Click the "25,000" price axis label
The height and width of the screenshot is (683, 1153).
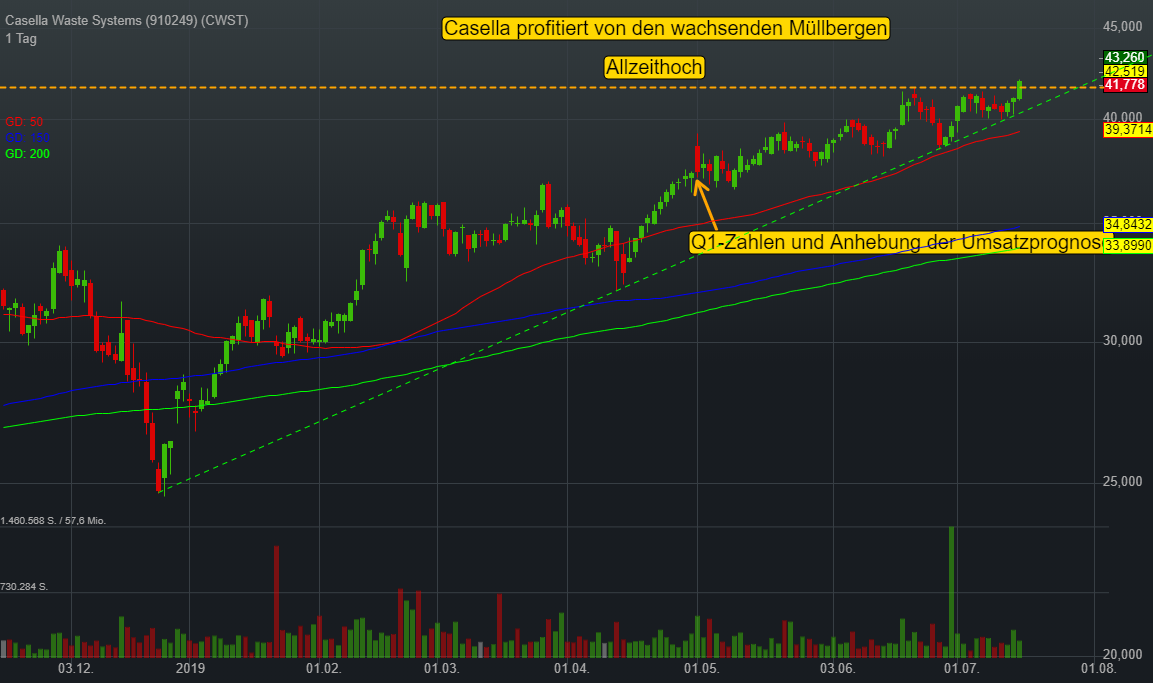[x=1123, y=482]
